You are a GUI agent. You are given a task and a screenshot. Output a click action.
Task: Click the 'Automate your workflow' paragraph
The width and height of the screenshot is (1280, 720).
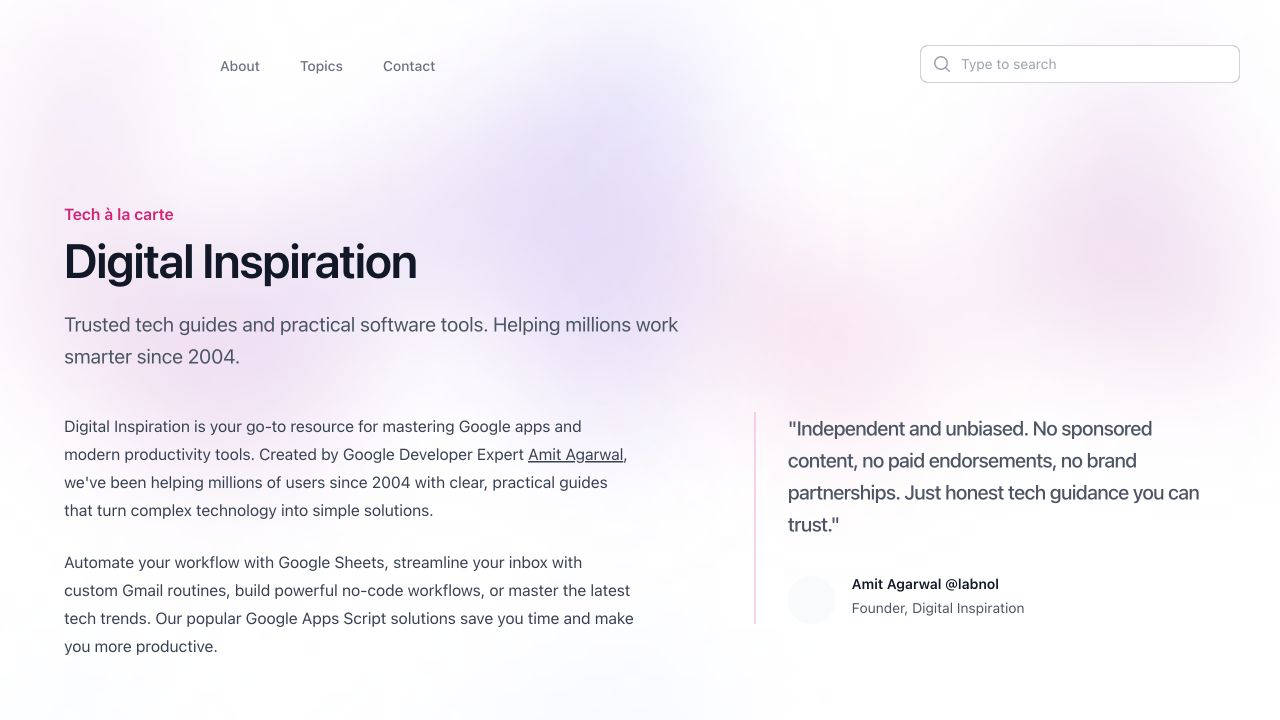tap(349, 604)
